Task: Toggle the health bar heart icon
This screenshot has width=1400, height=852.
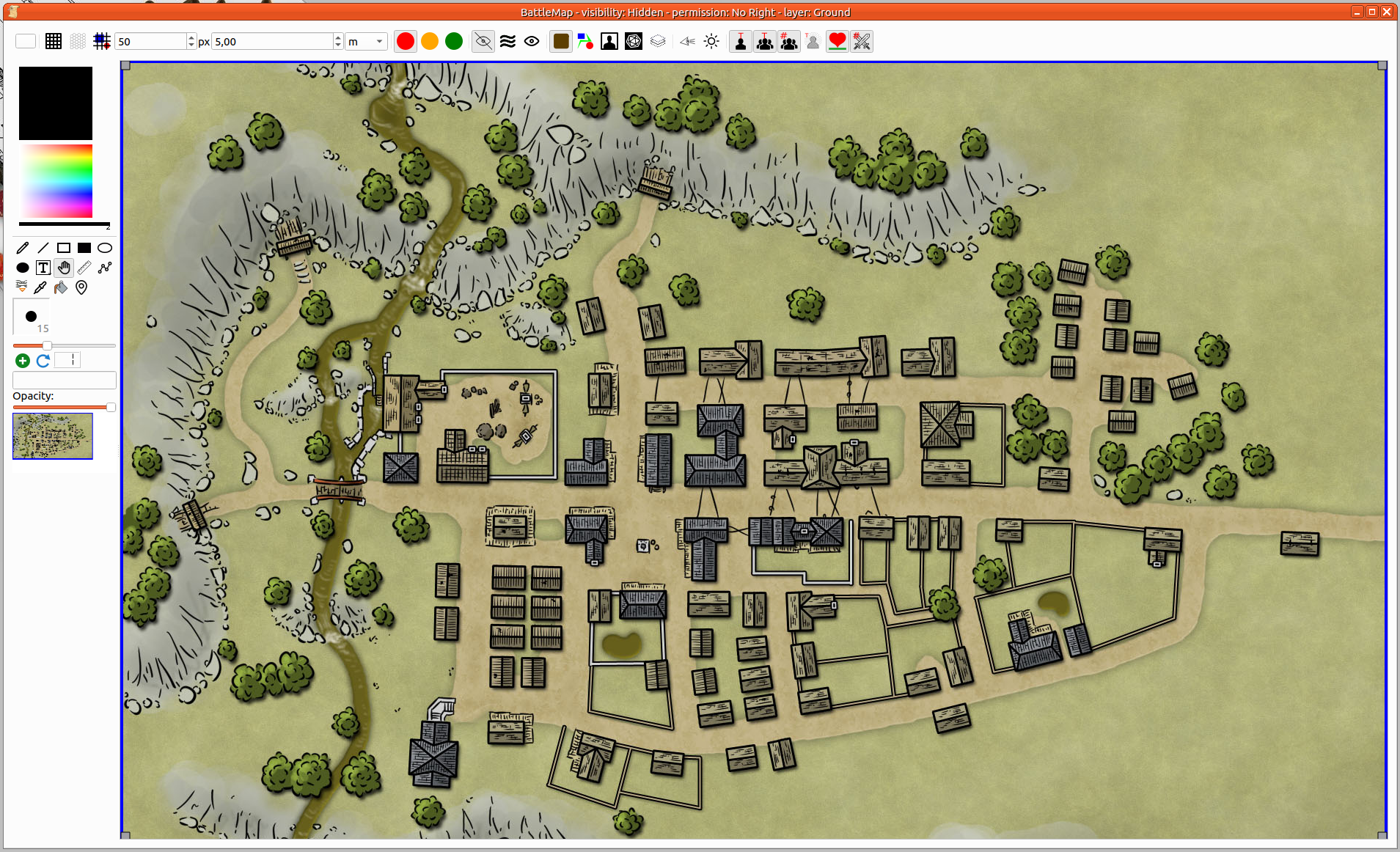Action: [x=837, y=42]
